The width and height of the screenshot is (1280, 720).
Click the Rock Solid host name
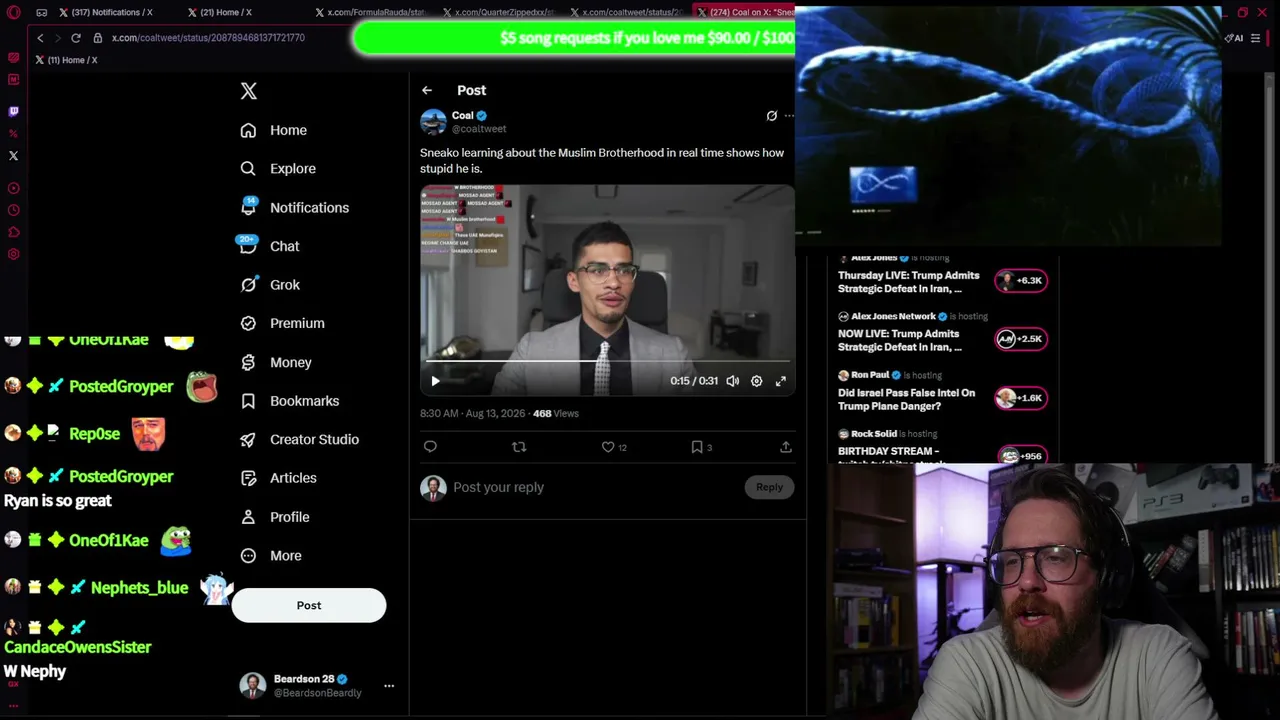click(874, 434)
